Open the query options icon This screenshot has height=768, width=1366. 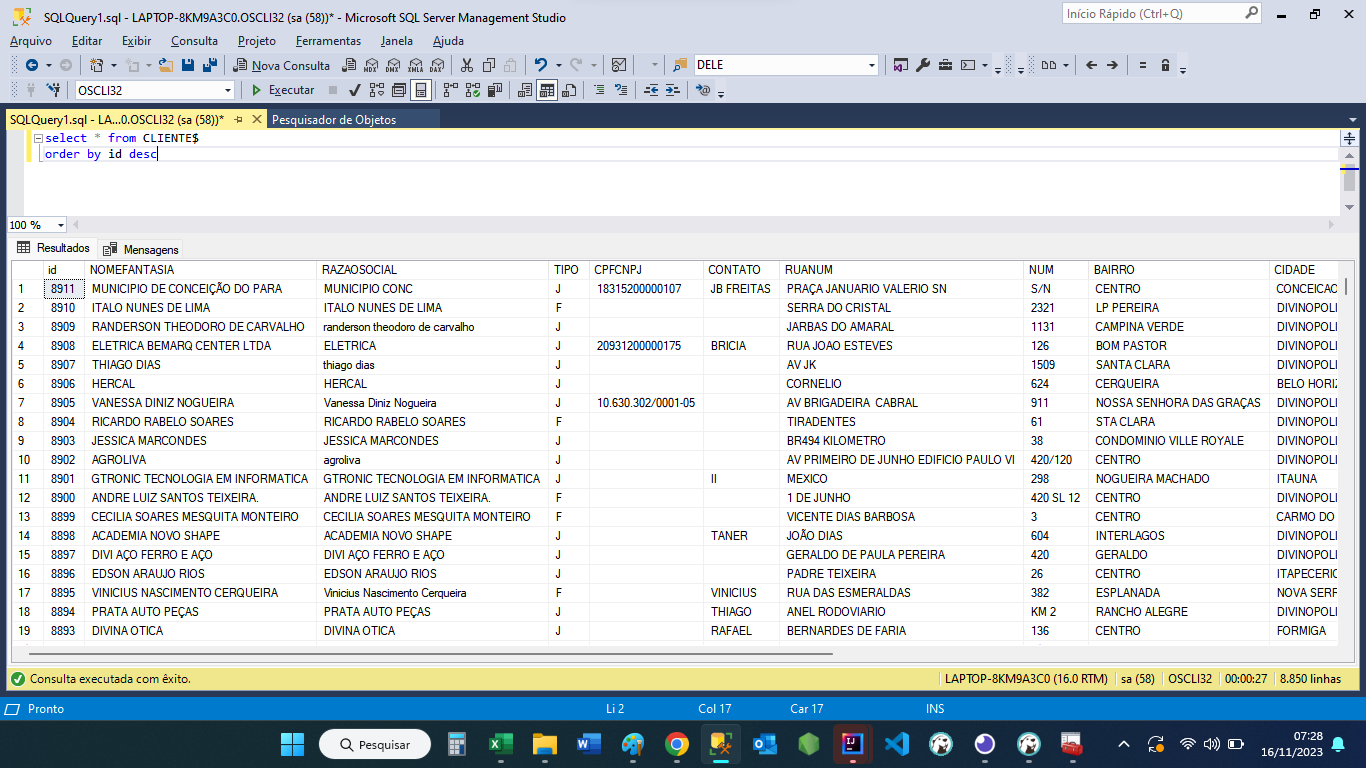pyautogui.click(x=399, y=90)
